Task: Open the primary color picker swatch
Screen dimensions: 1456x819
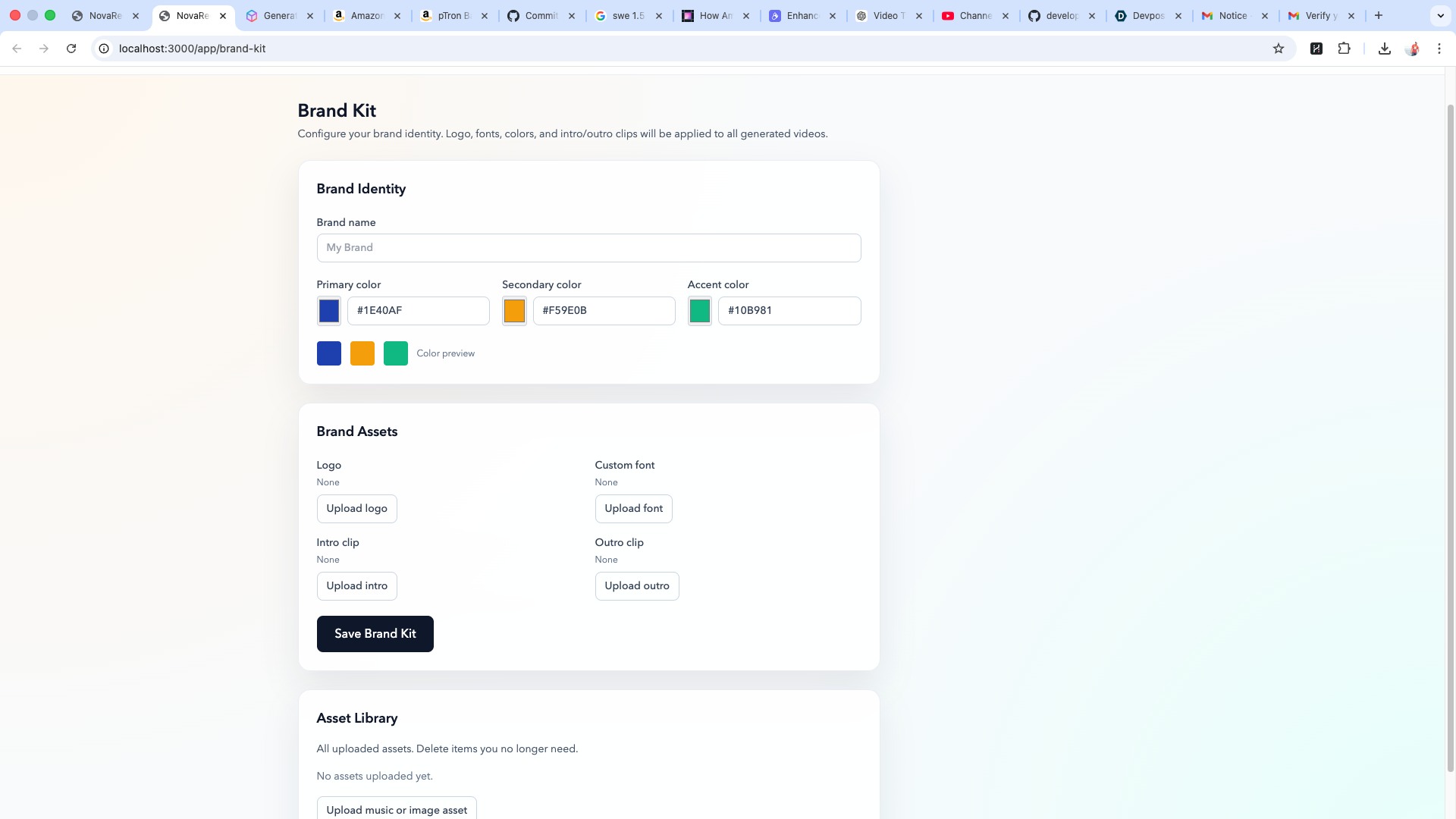Action: pos(329,311)
